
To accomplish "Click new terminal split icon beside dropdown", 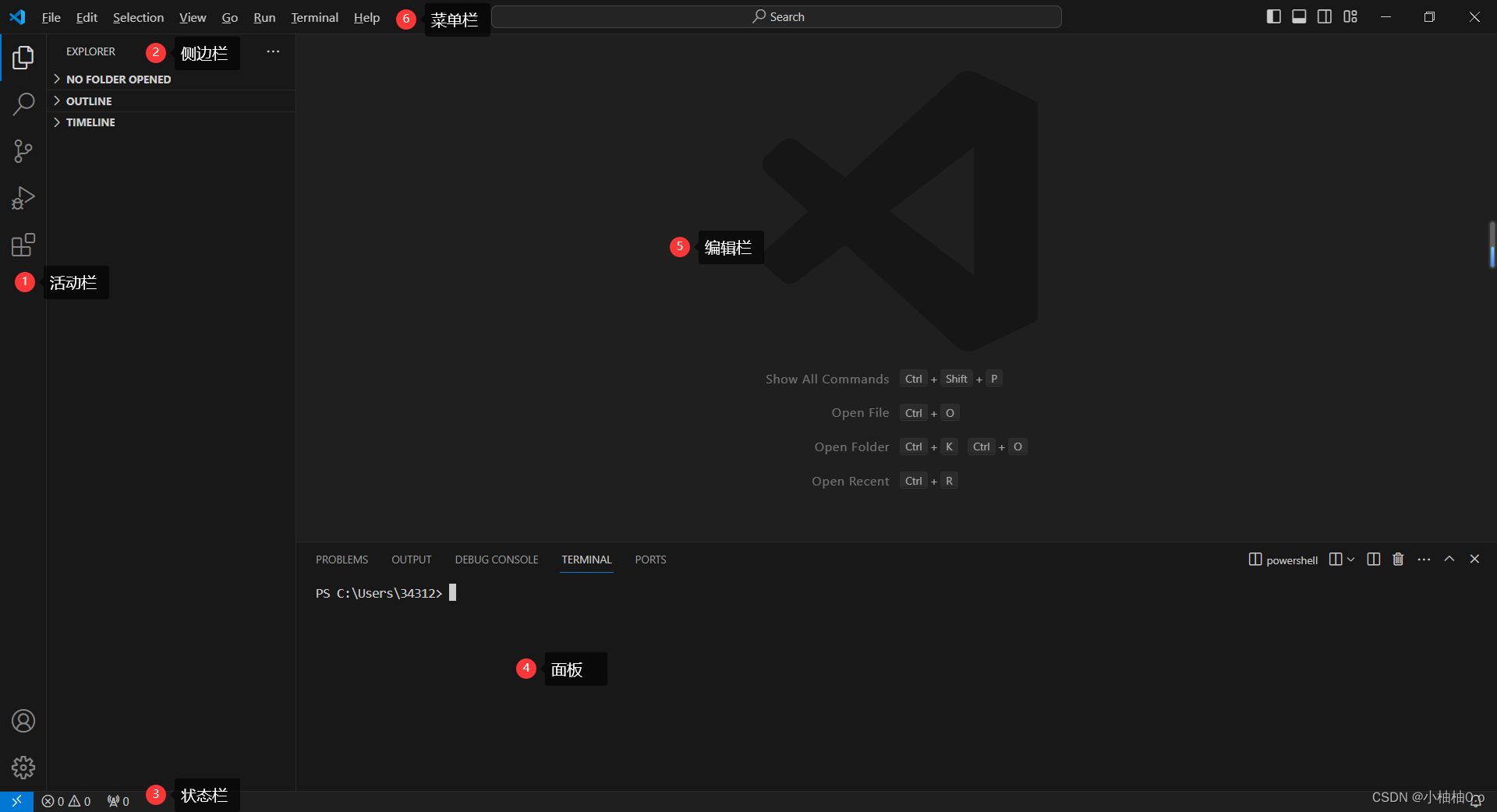I will point(1336,560).
